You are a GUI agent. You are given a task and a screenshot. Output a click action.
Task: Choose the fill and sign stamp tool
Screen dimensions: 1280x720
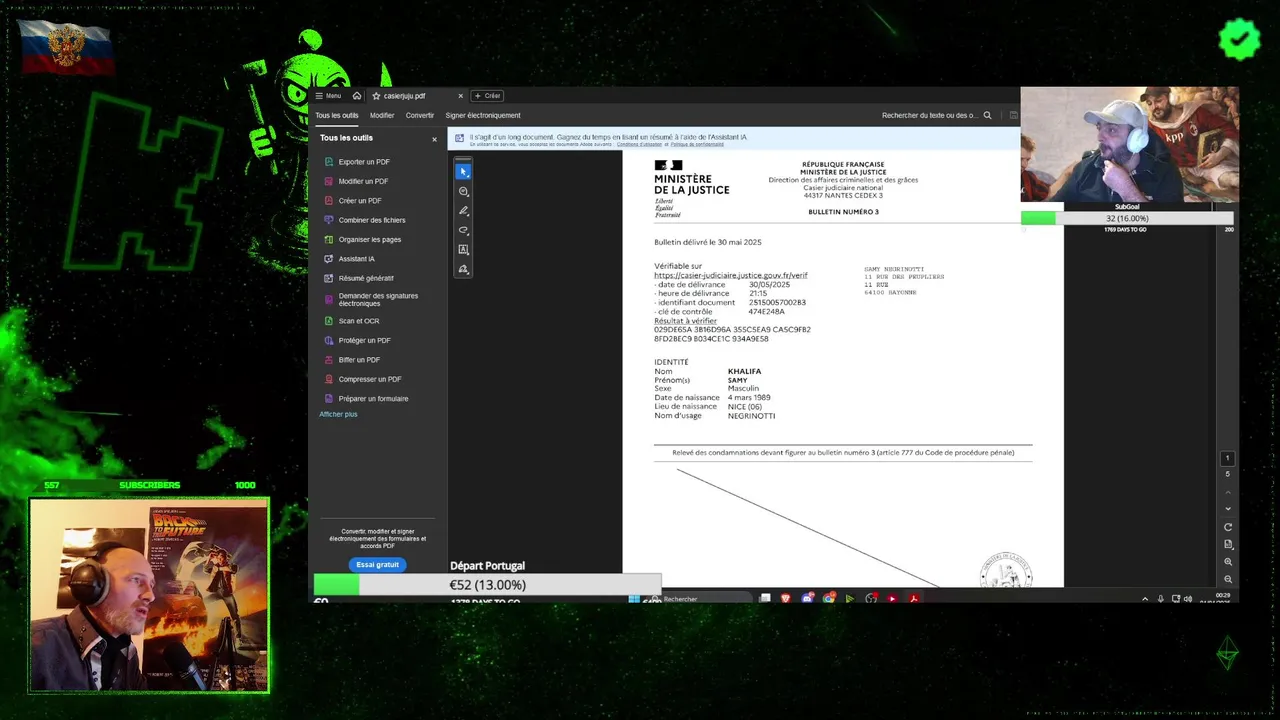(x=463, y=269)
